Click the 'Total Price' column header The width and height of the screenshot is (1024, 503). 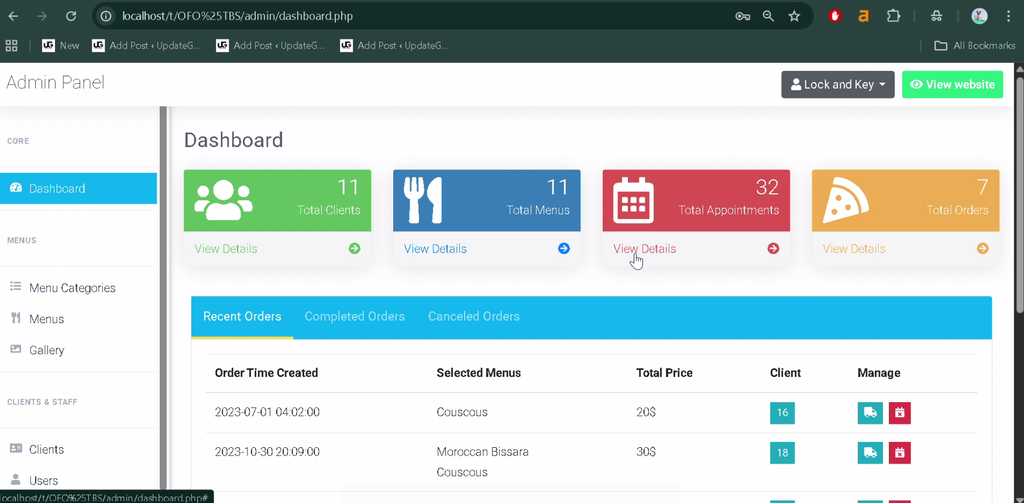pos(664,373)
